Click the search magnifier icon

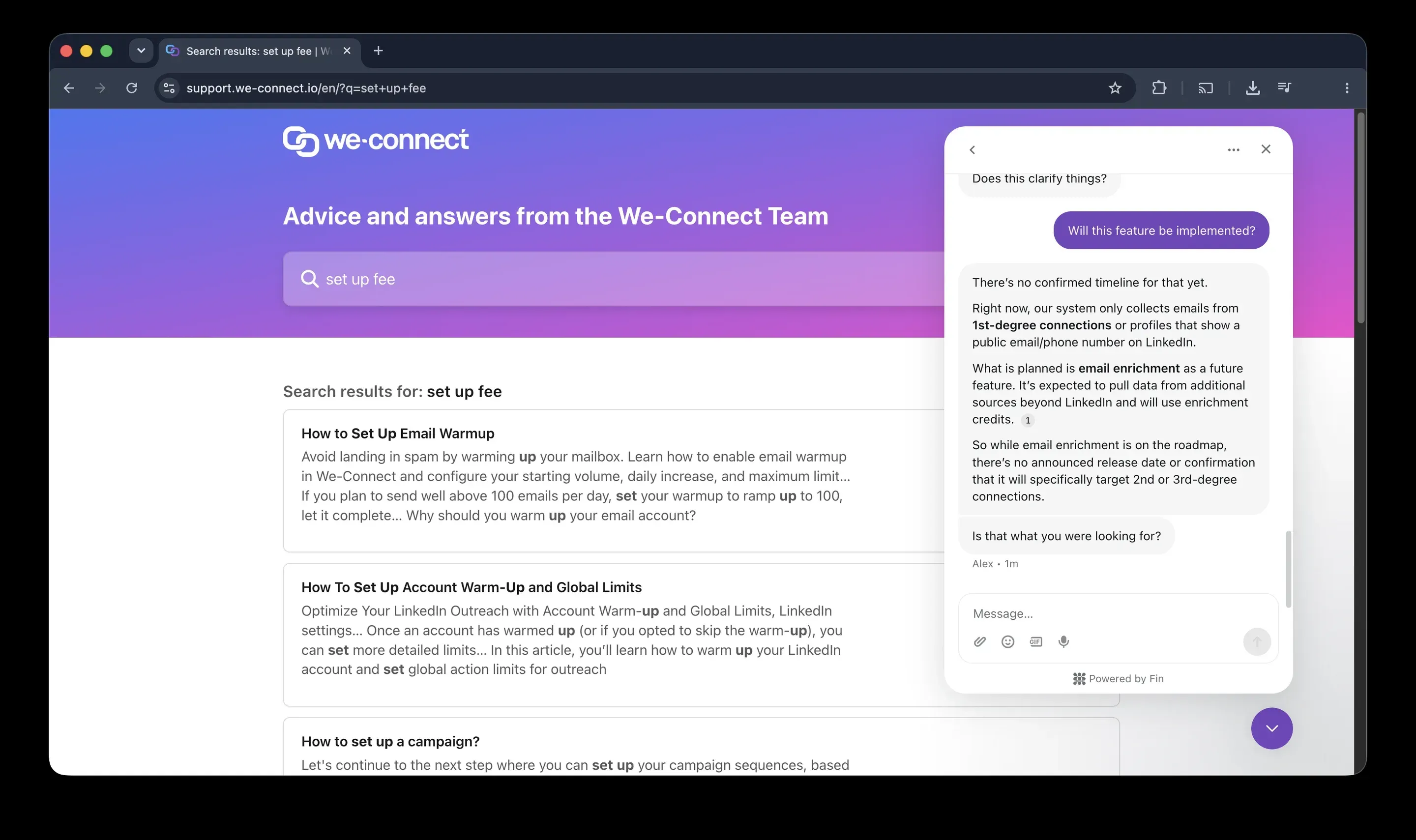point(309,279)
